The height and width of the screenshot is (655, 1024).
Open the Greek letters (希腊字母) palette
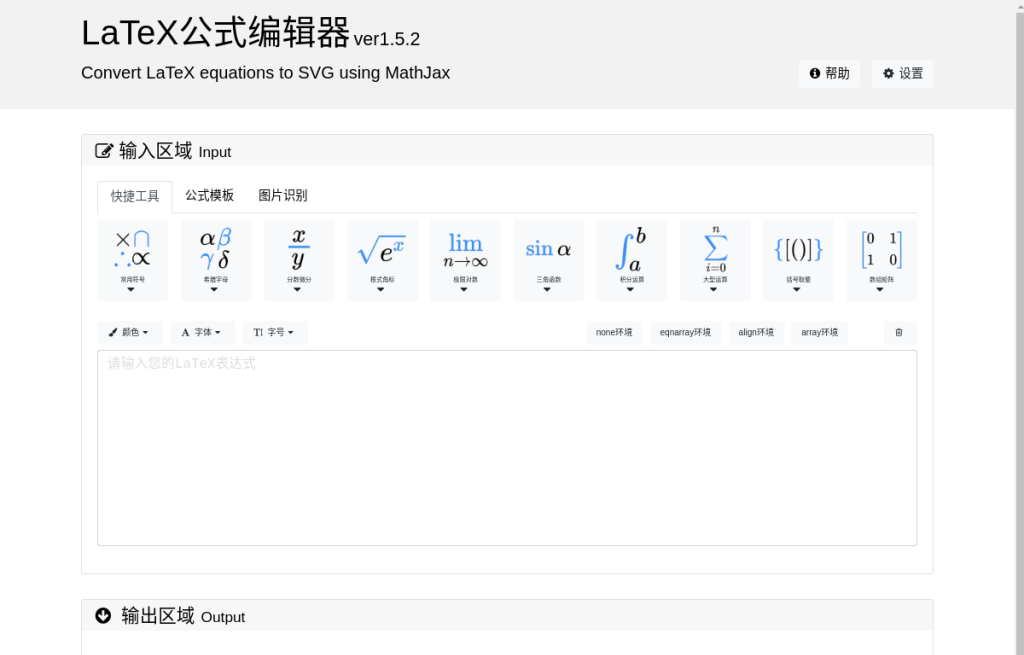coord(215,260)
